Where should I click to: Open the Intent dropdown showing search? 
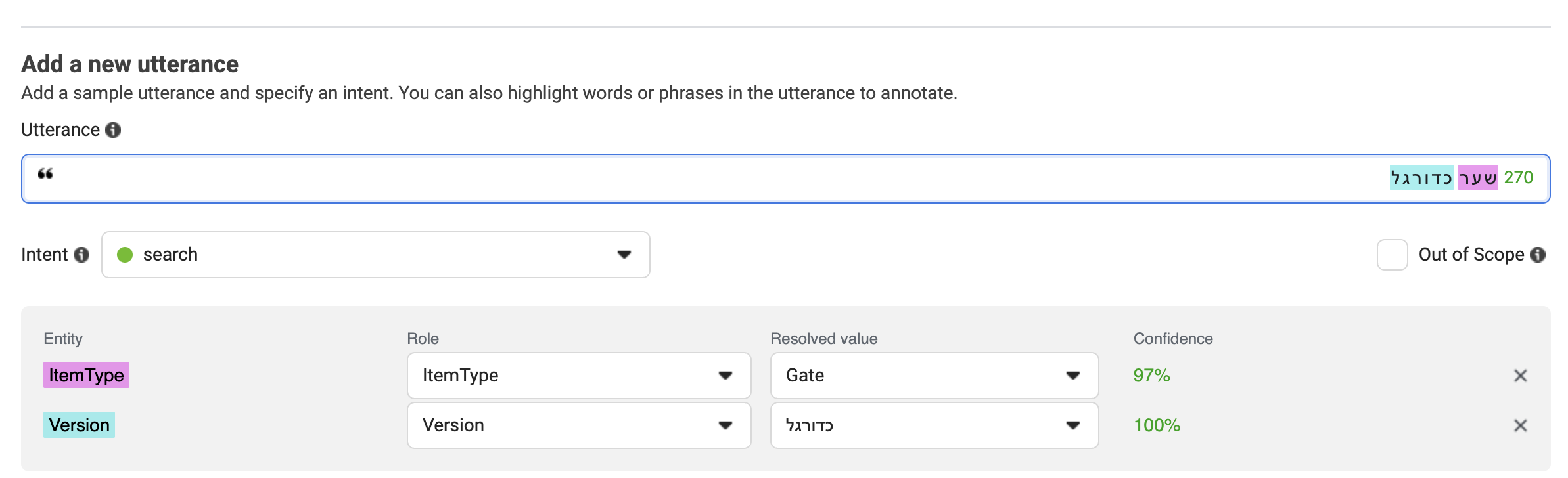pyautogui.click(x=375, y=255)
